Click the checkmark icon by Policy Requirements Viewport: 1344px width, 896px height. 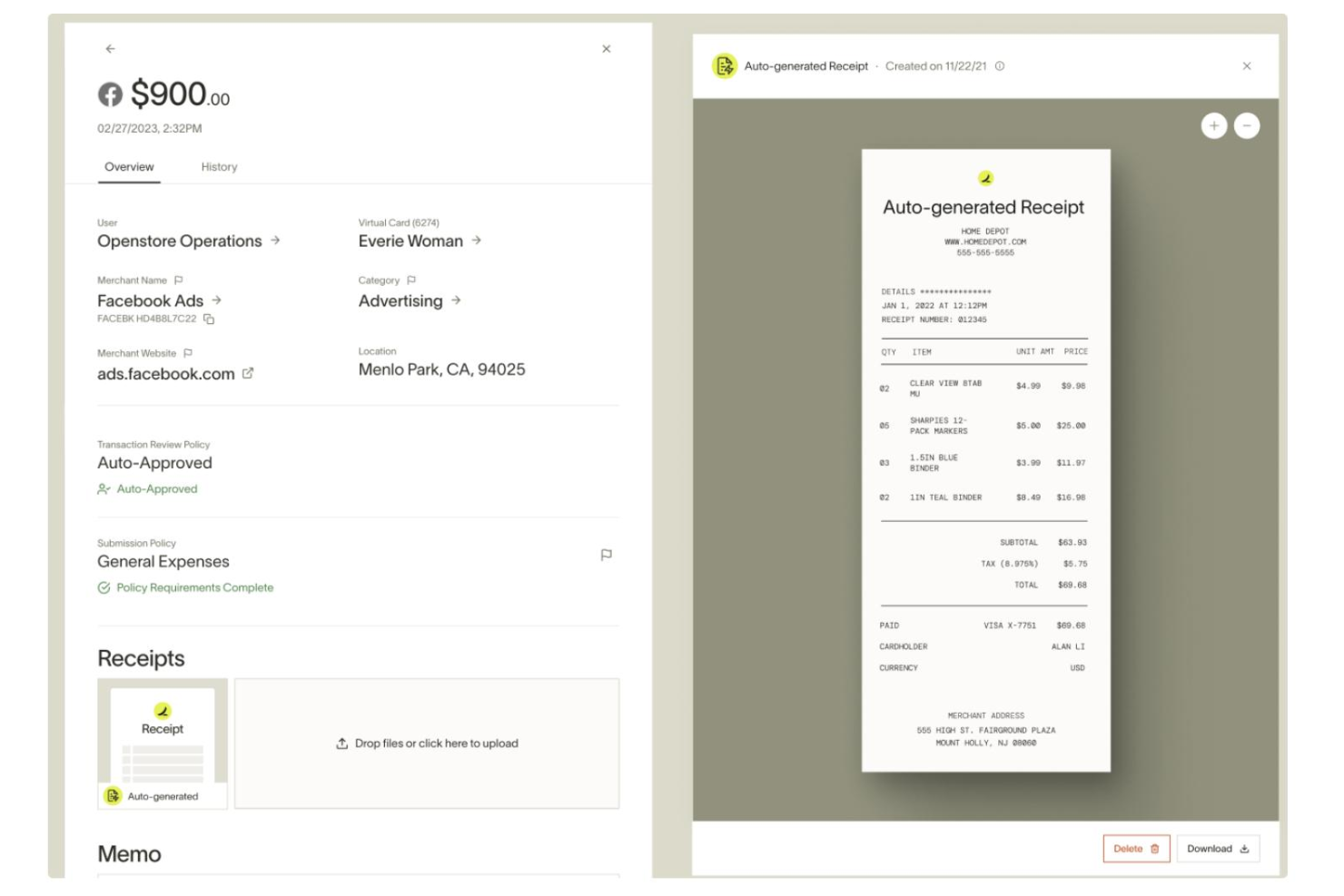click(104, 588)
